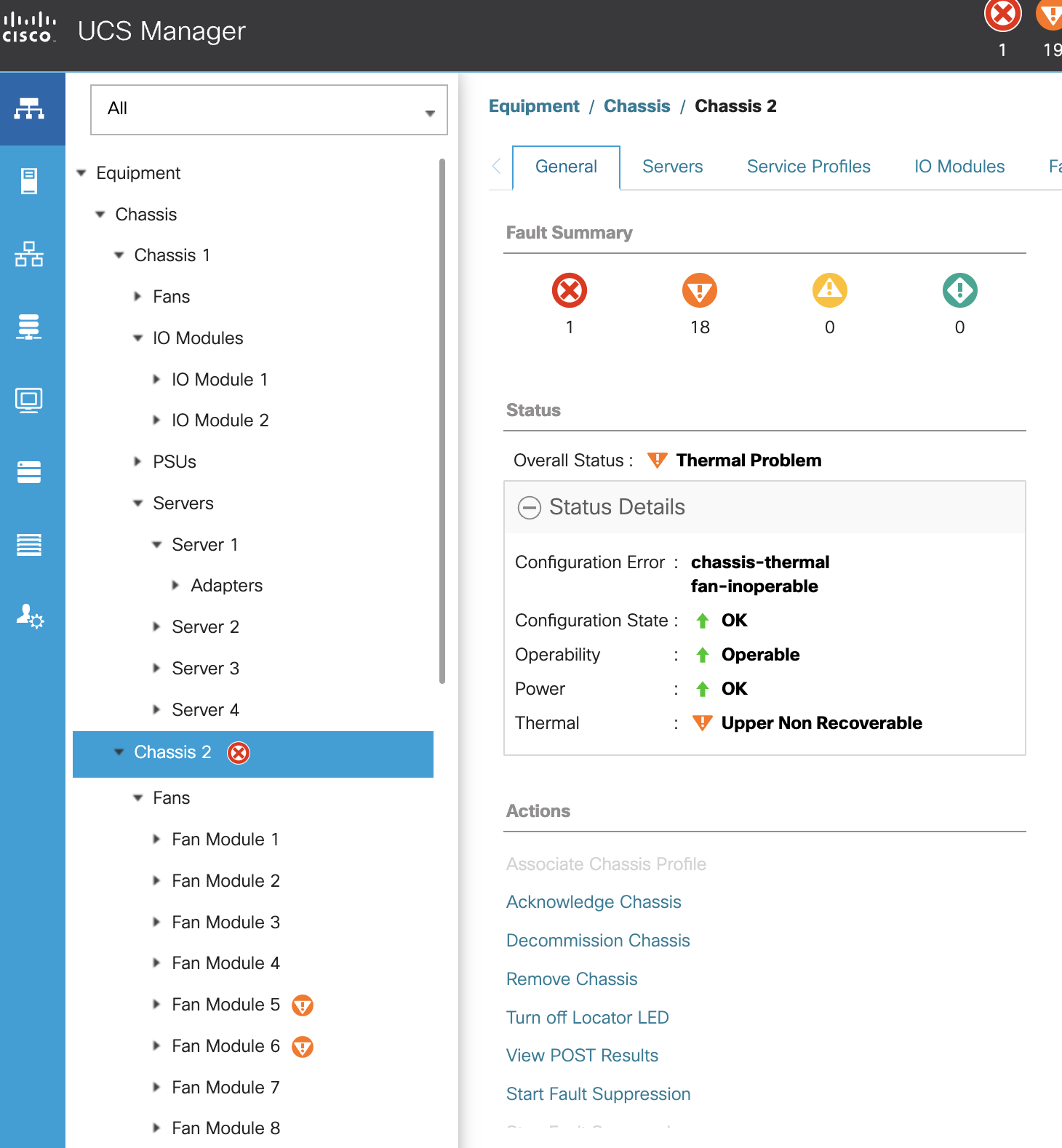Open the Equipment icon in the sidebar
The image size is (1062, 1148).
[x=29, y=109]
